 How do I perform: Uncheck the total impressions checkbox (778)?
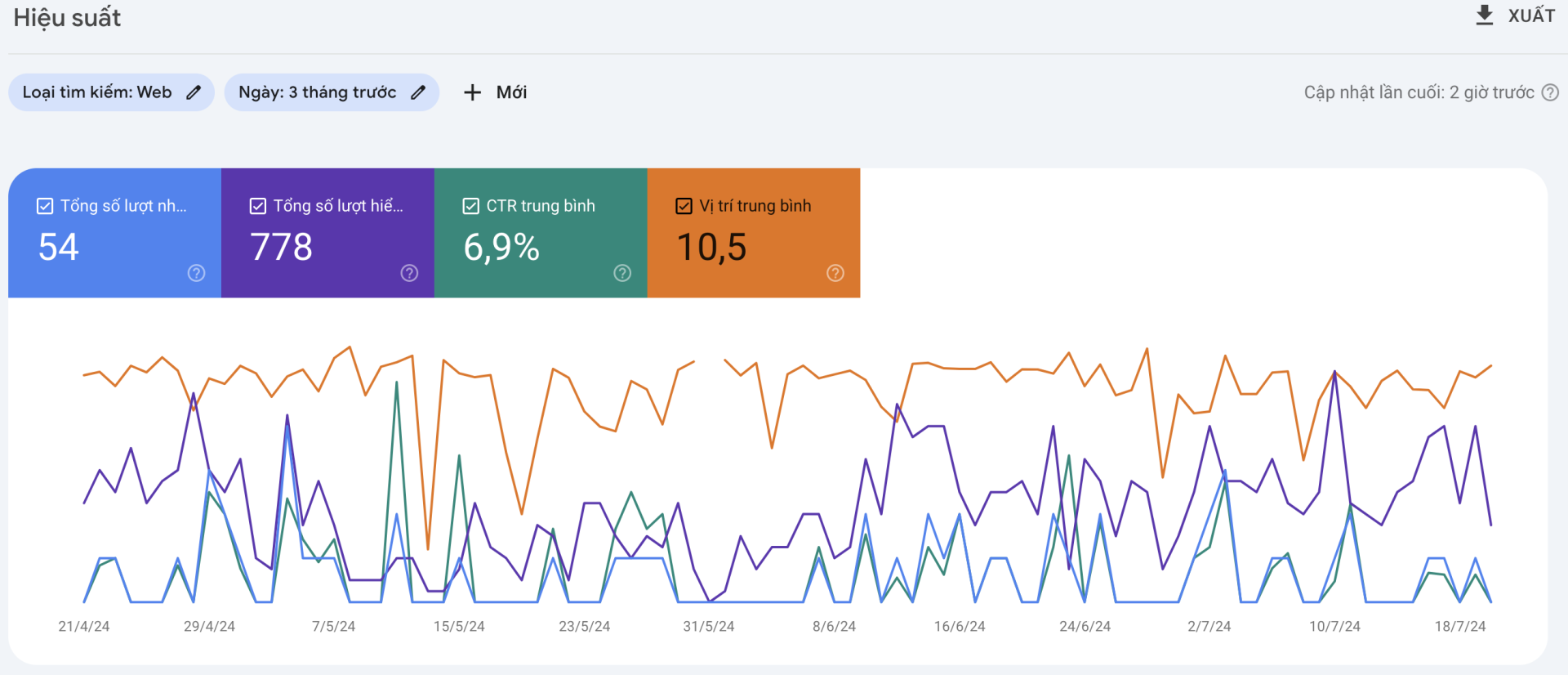[x=258, y=206]
